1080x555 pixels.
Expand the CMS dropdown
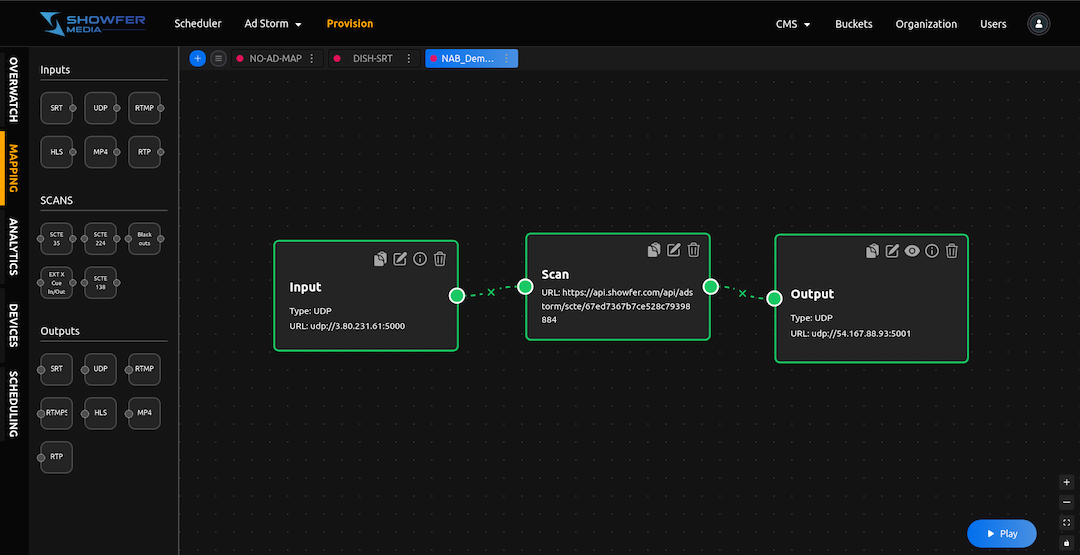pyautogui.click(x=792, y=24)
